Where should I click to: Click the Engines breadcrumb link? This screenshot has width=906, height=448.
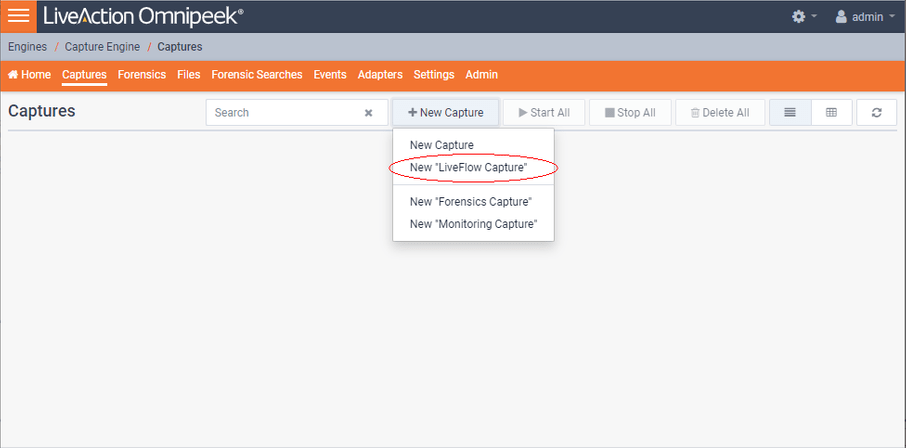point(28,47)
